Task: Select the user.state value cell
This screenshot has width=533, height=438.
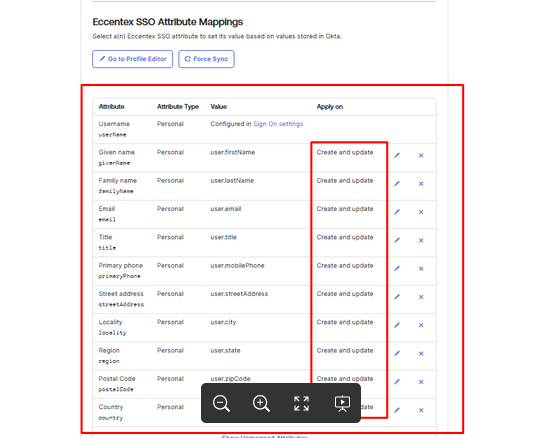Action: [x=225, y=350]
